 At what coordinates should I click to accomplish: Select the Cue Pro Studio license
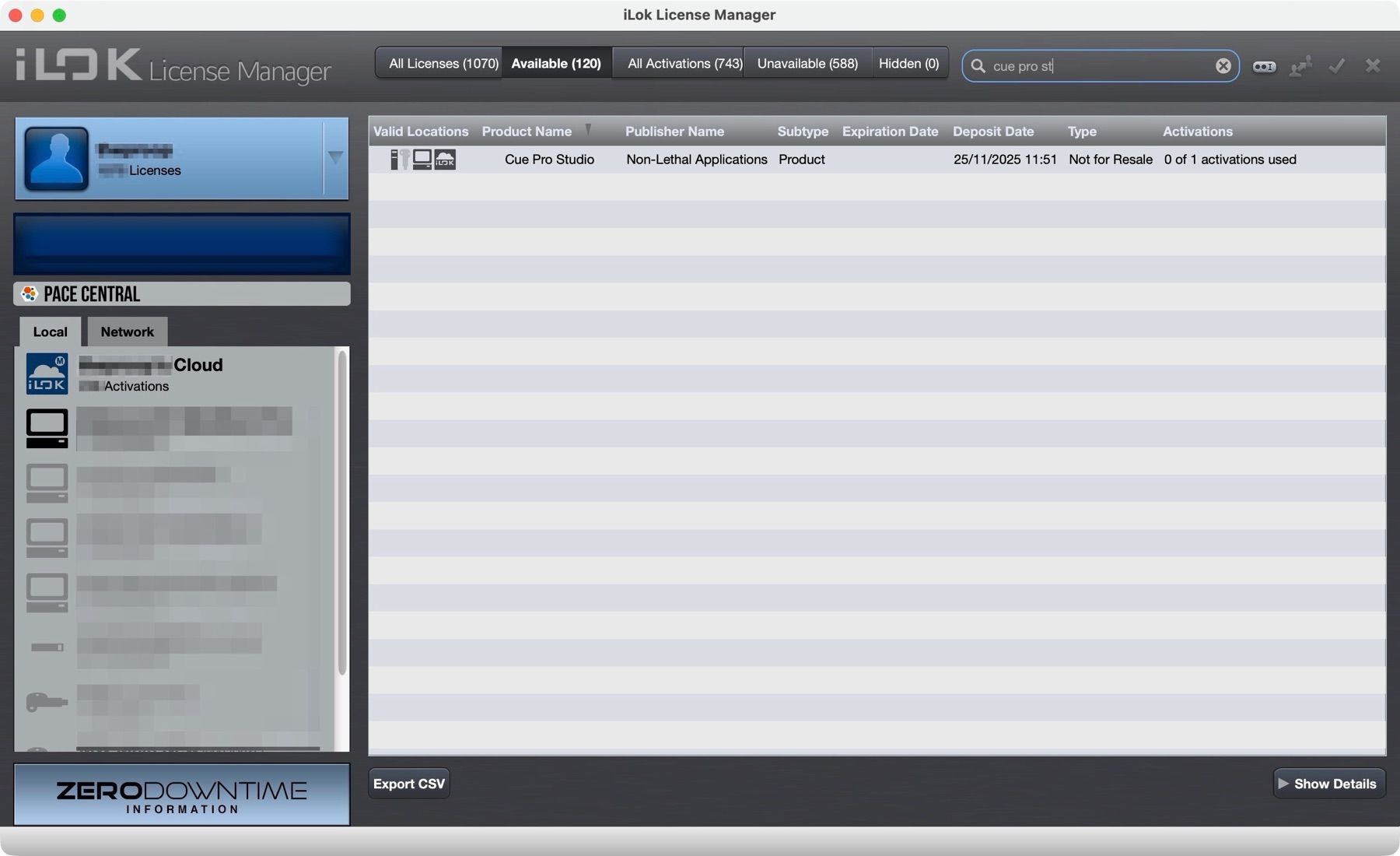click(549, 160)
